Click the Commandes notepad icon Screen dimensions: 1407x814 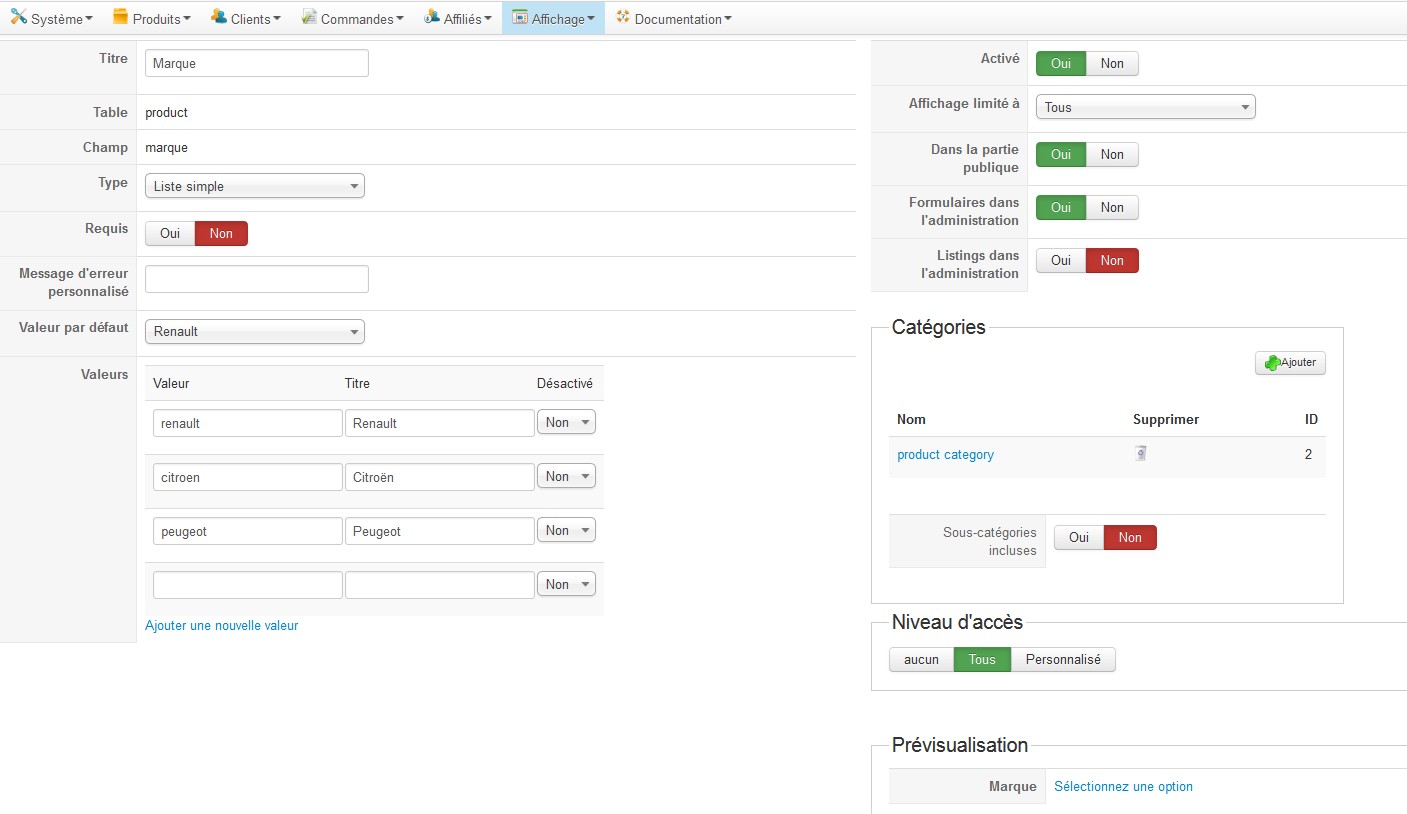pyautogui.click(x=309, y=17)
